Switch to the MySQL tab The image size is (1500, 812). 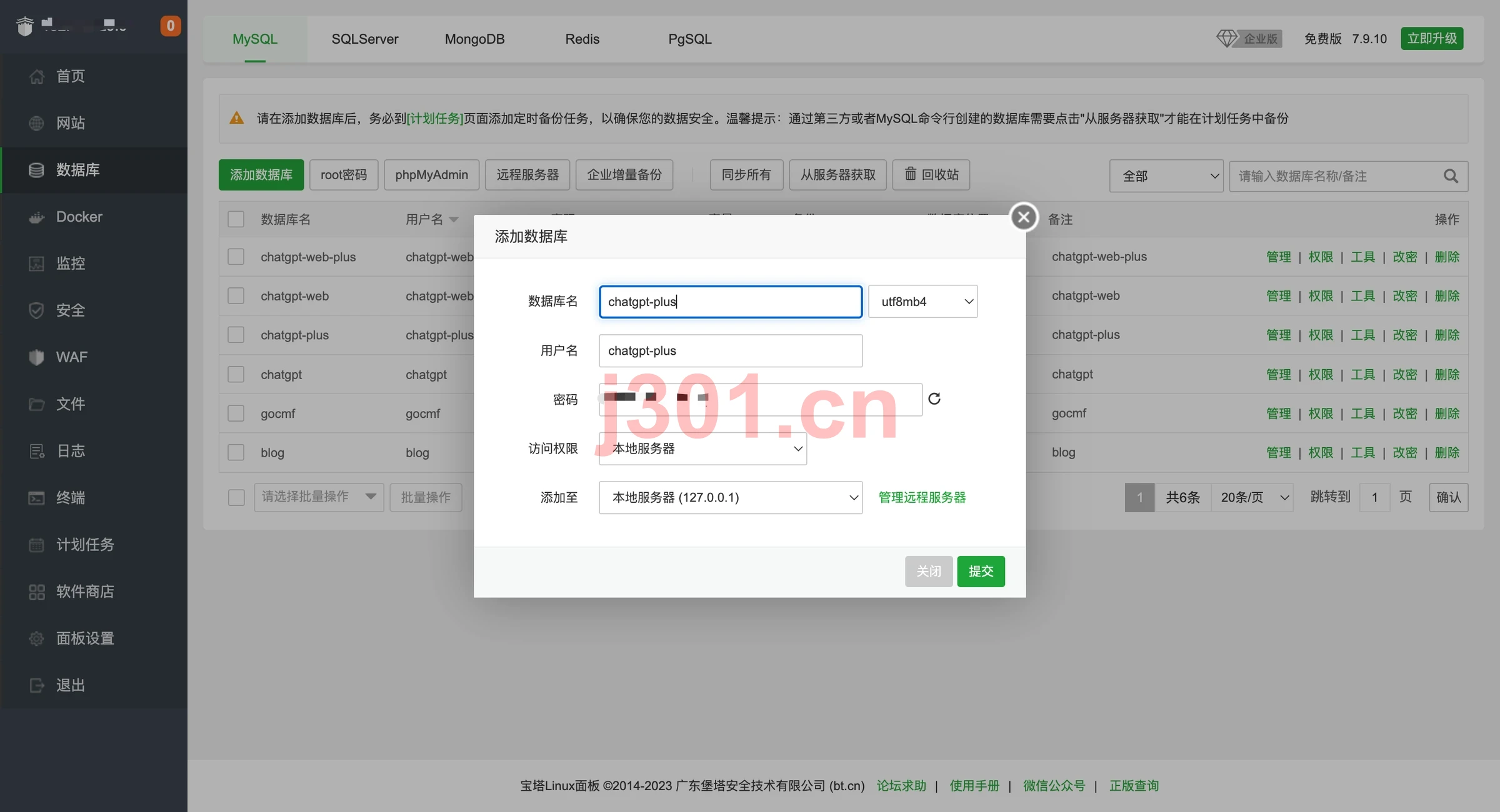(255, 39)
